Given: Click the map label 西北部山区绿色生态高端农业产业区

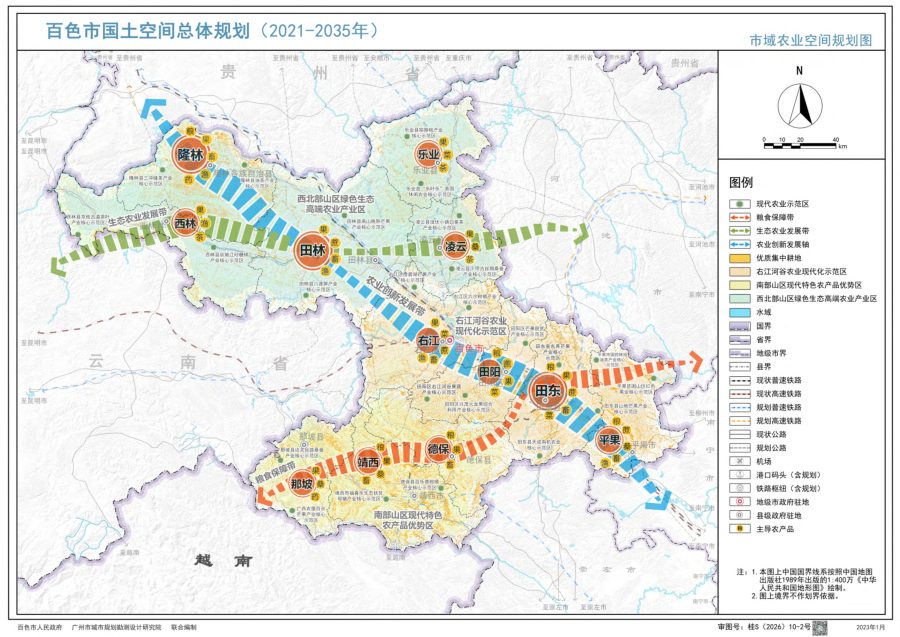Looking at the screenshot, I should [336, 204].
